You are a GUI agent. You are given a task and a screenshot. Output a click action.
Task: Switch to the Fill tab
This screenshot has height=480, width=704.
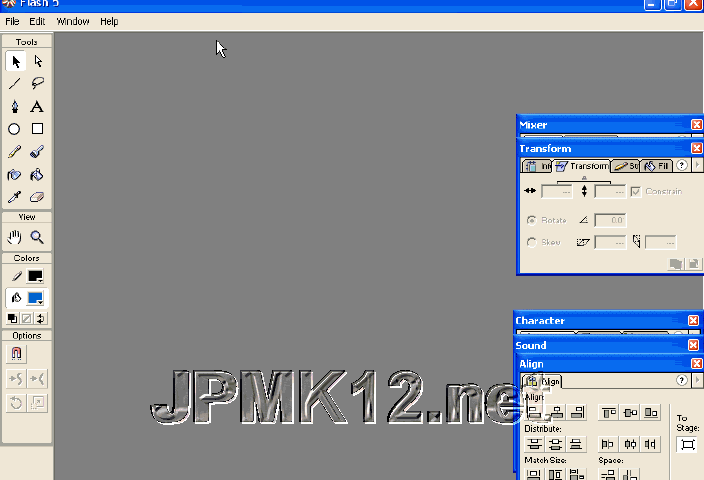657,166
